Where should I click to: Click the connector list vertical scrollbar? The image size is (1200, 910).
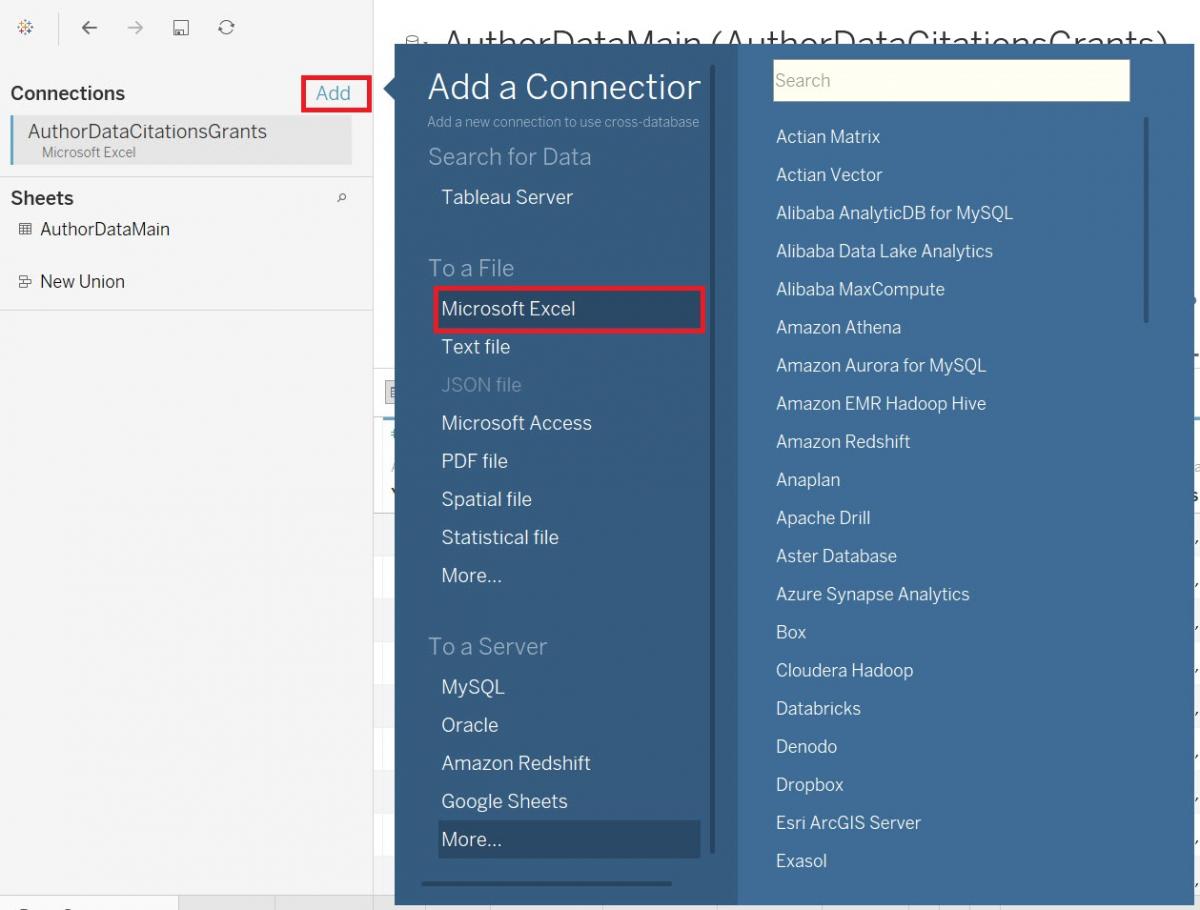tap(1146, 220)
